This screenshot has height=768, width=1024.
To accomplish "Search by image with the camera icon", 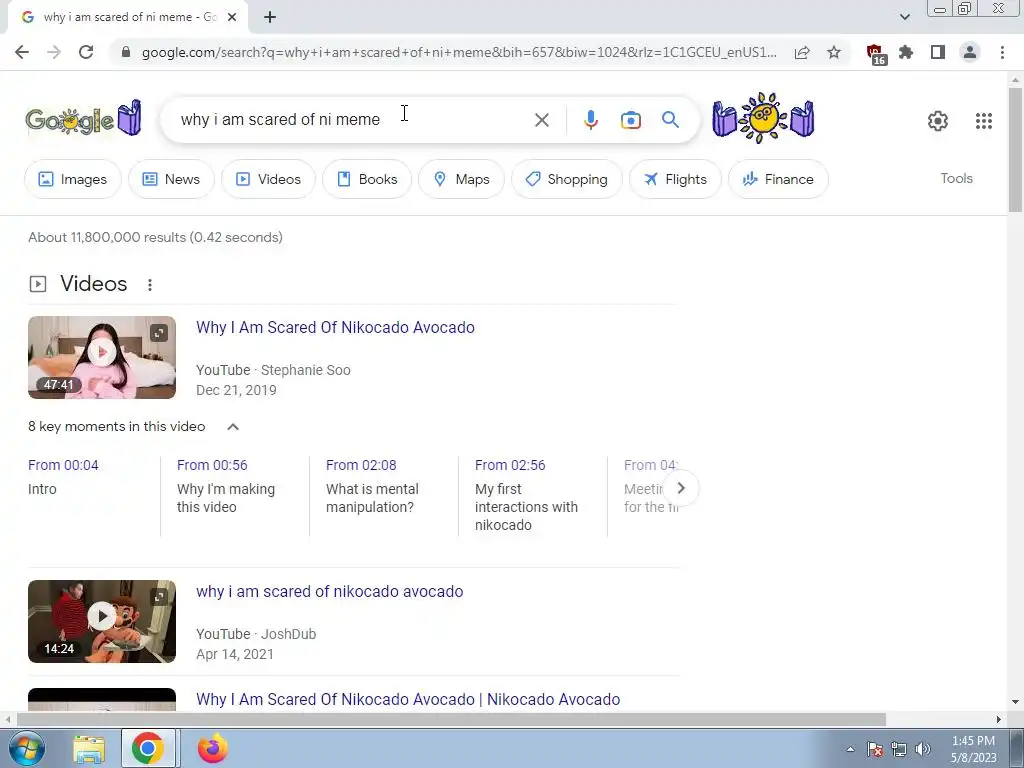I will 630,120.
